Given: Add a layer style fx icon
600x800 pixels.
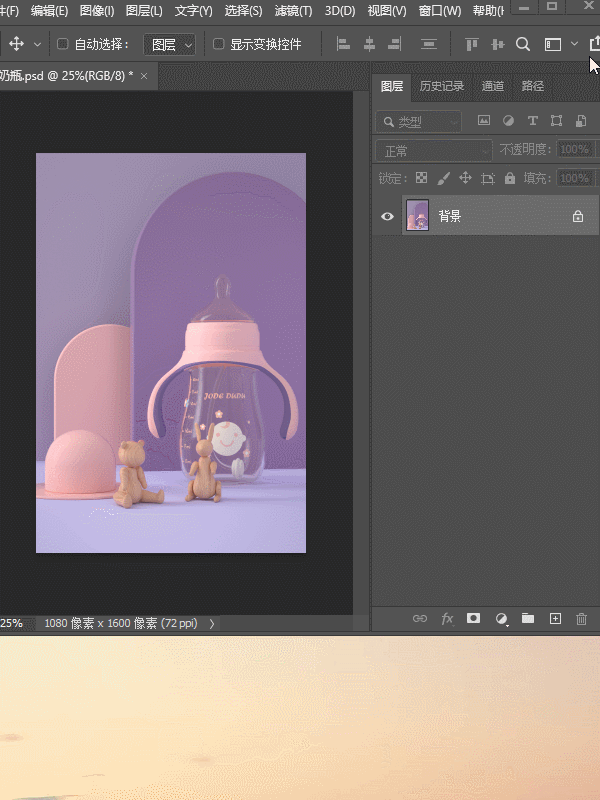Looking at the screenshot, I should (x=447, y=619).
